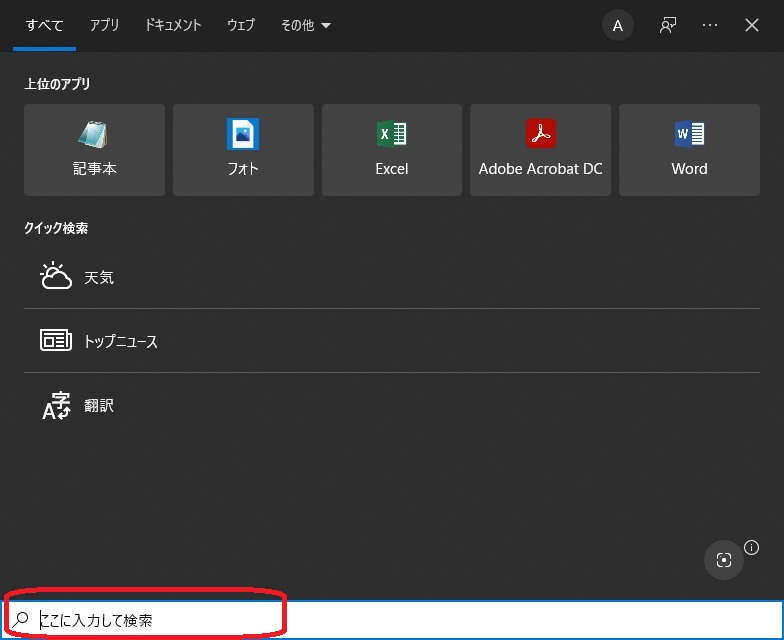Switch to the すべて tab

[x=44, y=25]
